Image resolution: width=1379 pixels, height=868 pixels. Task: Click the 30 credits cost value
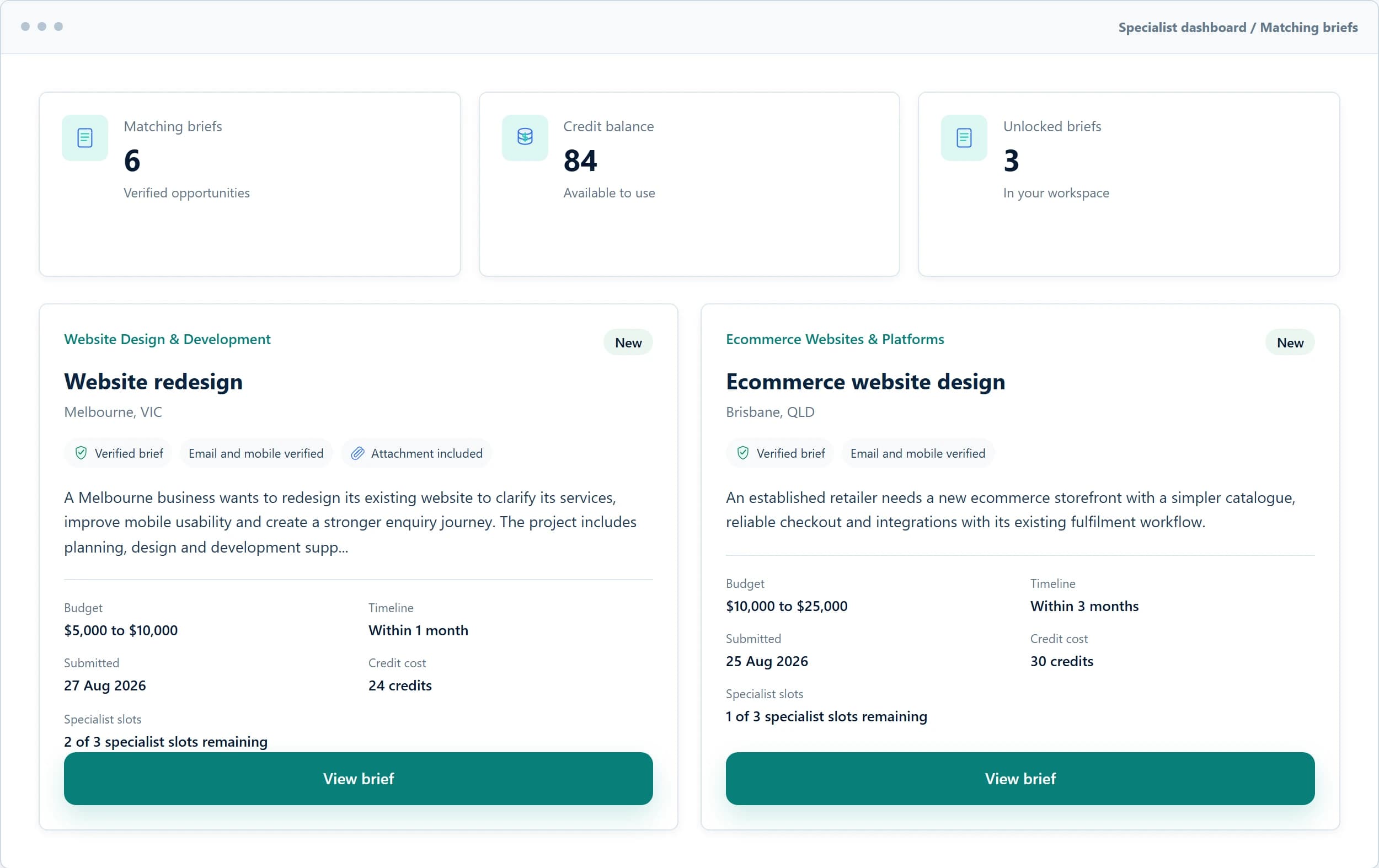(1061, 661)
